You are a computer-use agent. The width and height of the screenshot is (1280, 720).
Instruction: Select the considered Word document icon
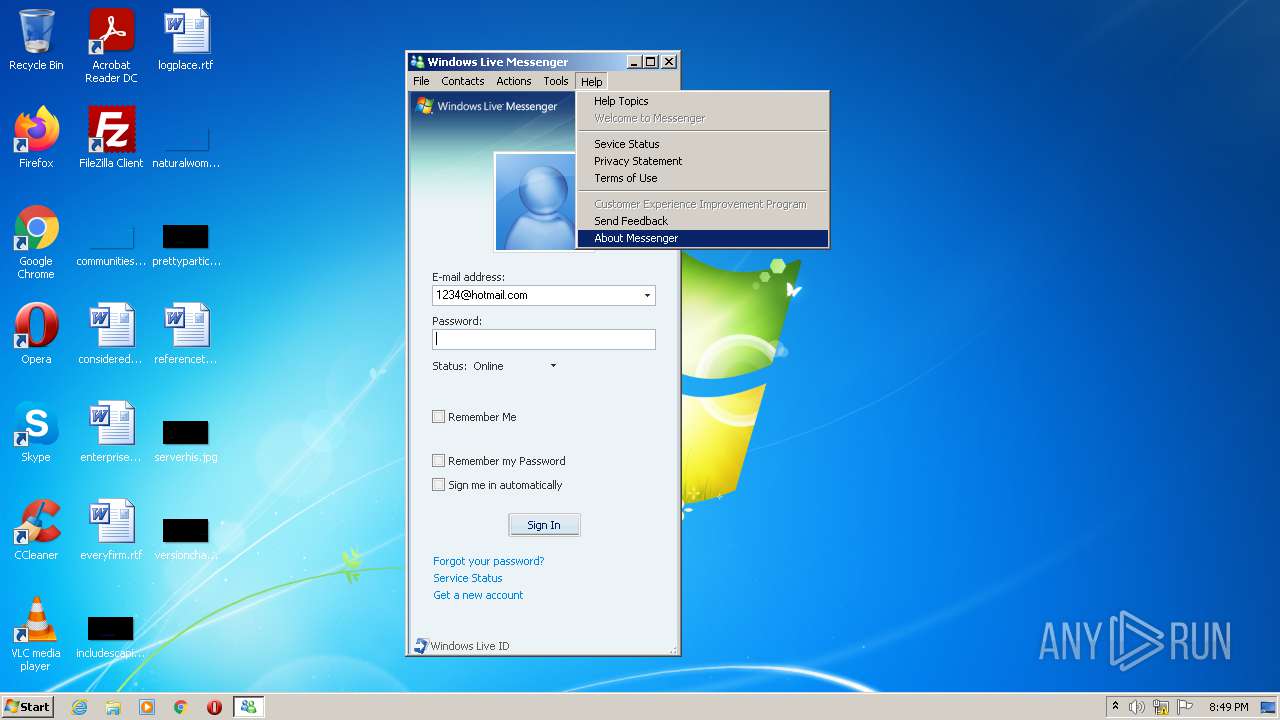[111, 334]
